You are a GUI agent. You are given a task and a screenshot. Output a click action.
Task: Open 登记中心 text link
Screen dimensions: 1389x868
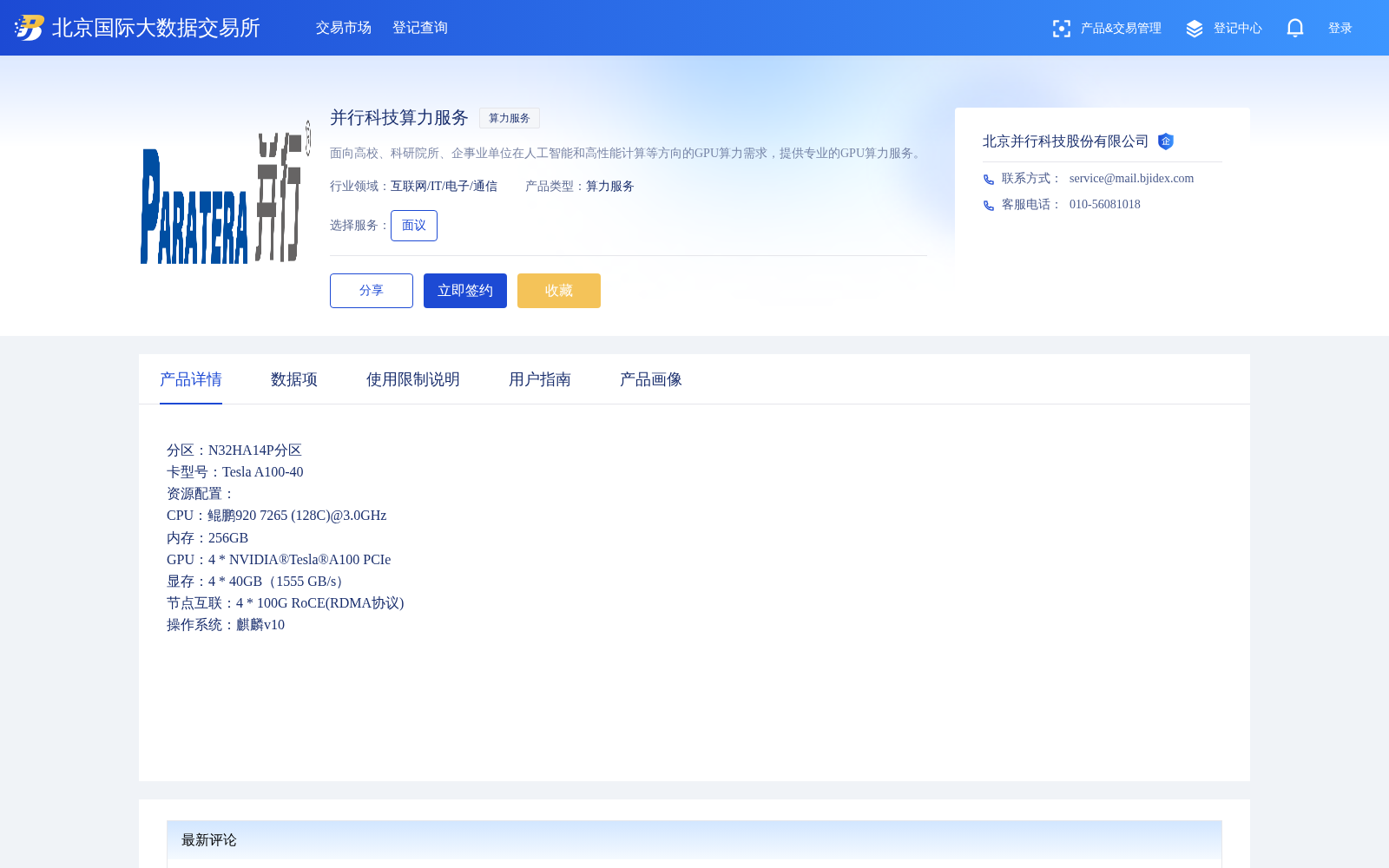[x=1238, y=28]
